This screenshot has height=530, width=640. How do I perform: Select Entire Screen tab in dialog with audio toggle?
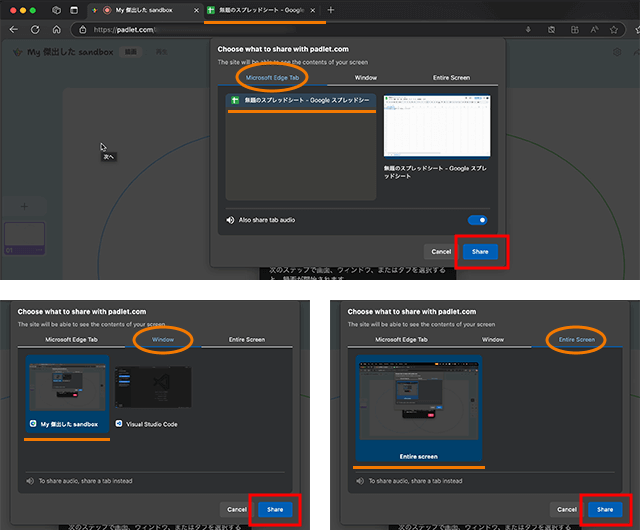tap(451, 78)
